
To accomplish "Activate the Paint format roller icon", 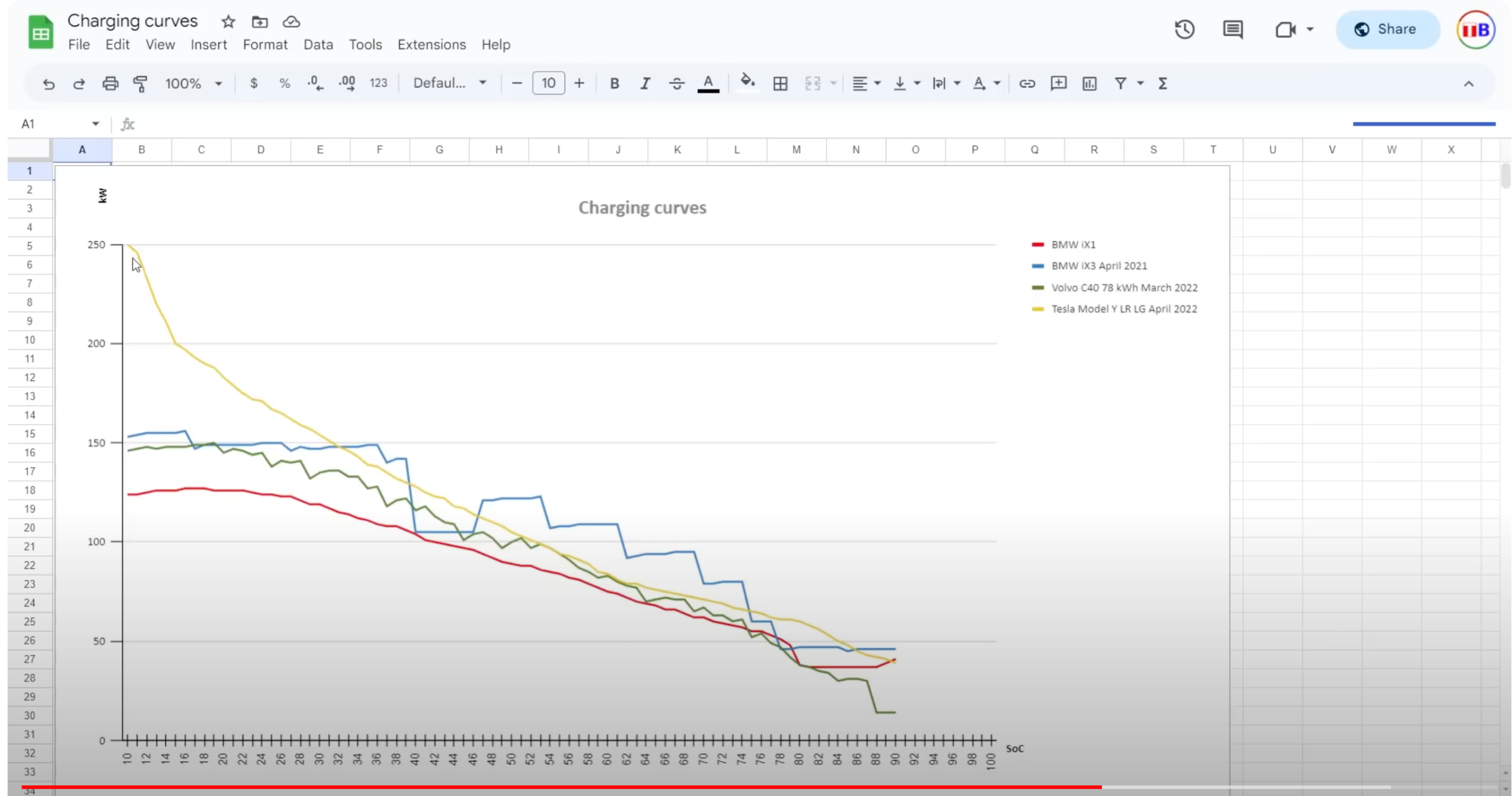I will pyautogui.click(x=140, y=84).
